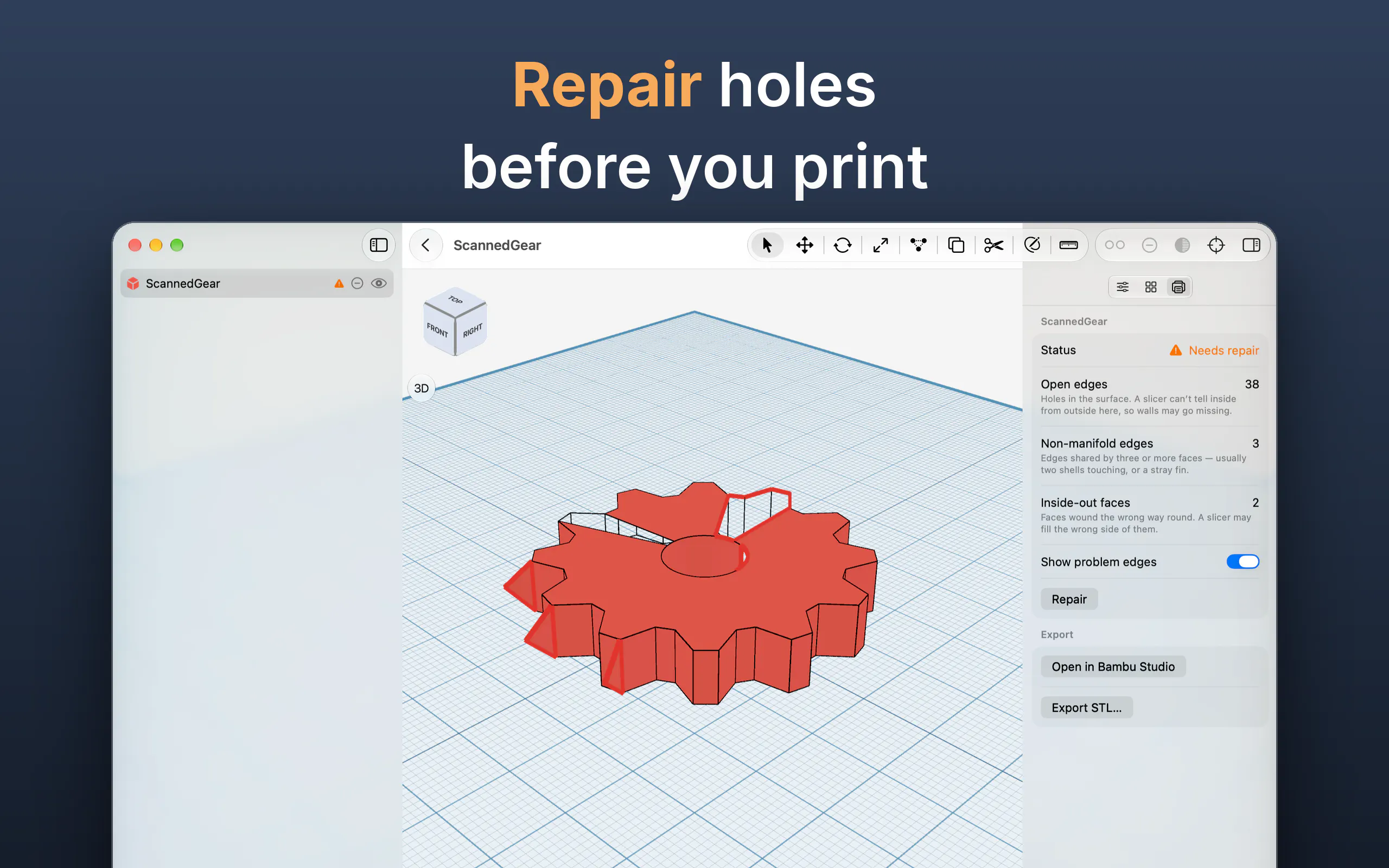Go back with the chevron button

(x=426, y=245)
